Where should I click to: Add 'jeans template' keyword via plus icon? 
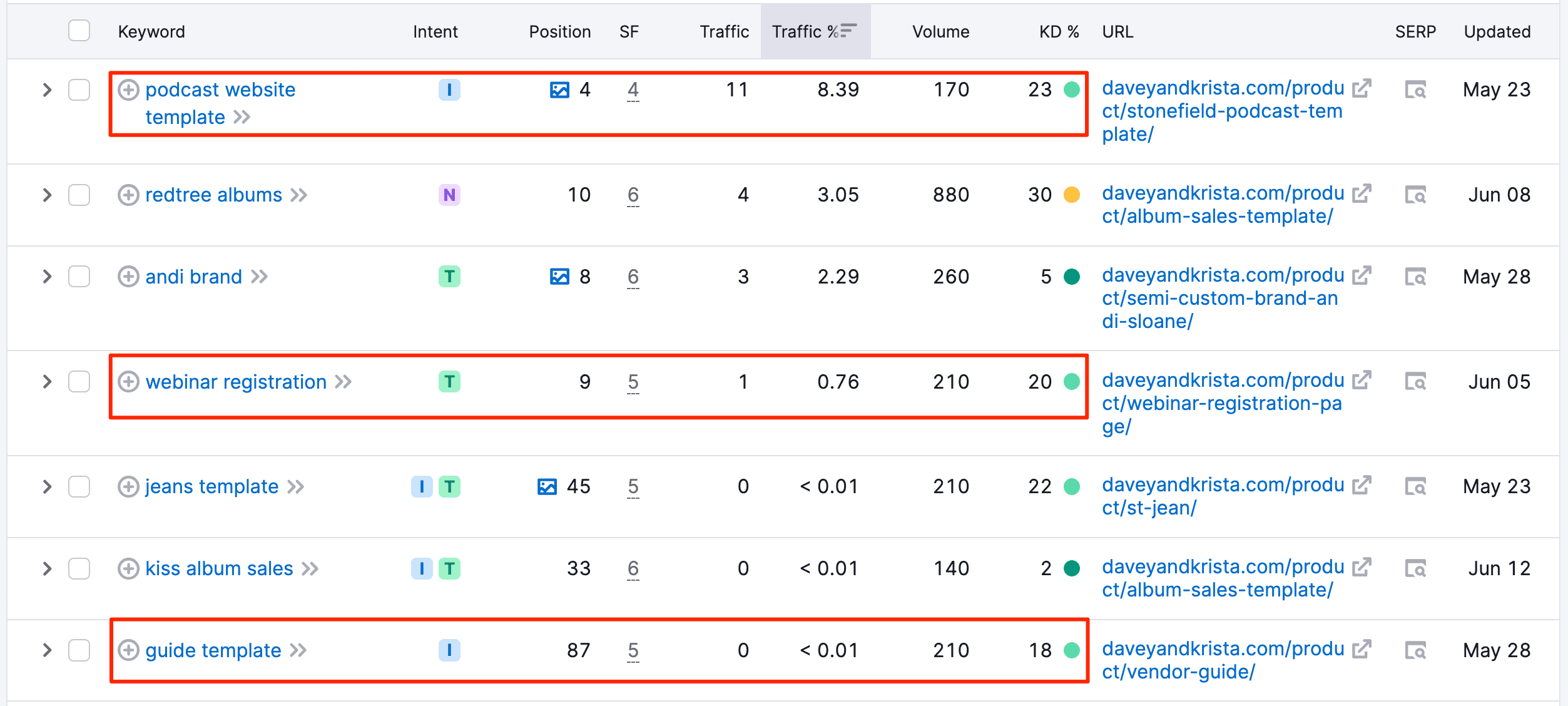pyautogui.click(x=128, y=487)
